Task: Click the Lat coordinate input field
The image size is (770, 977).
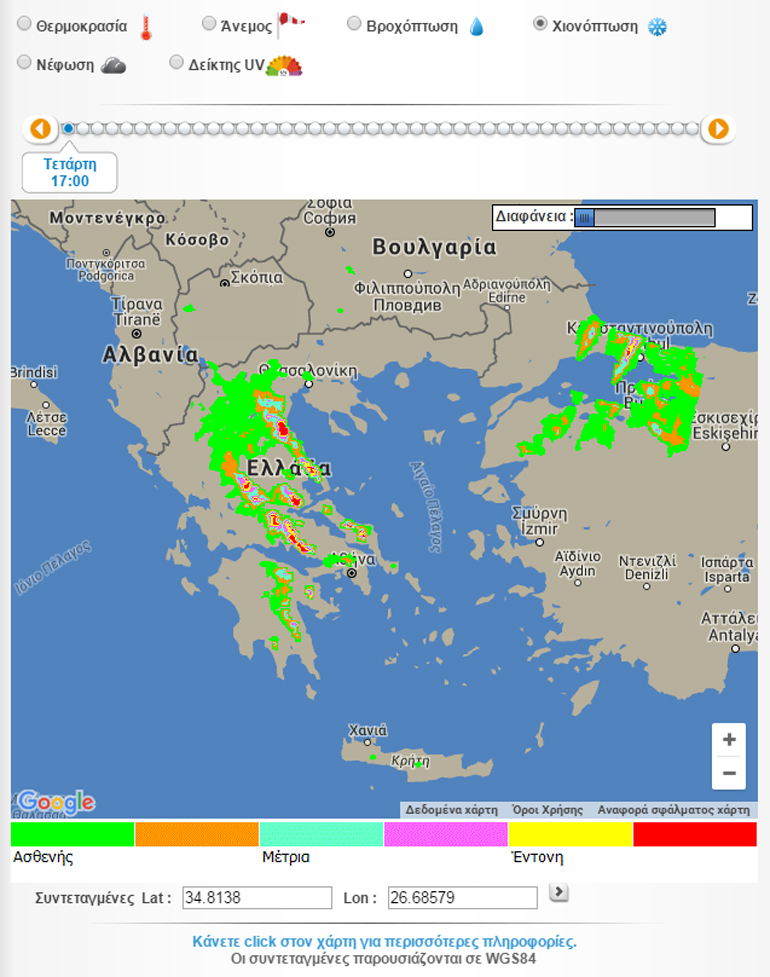Action: (257, 897)
